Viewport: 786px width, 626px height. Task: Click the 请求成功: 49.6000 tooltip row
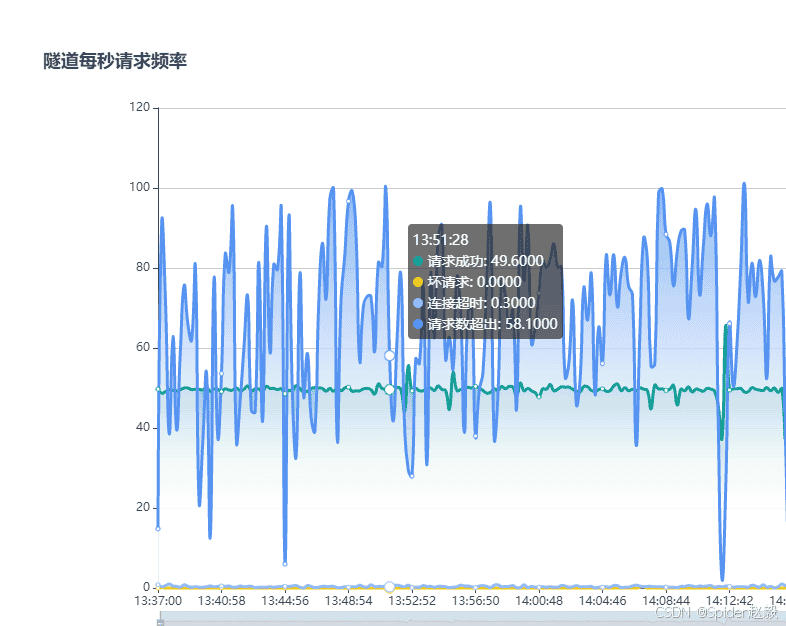coord(485,261)
